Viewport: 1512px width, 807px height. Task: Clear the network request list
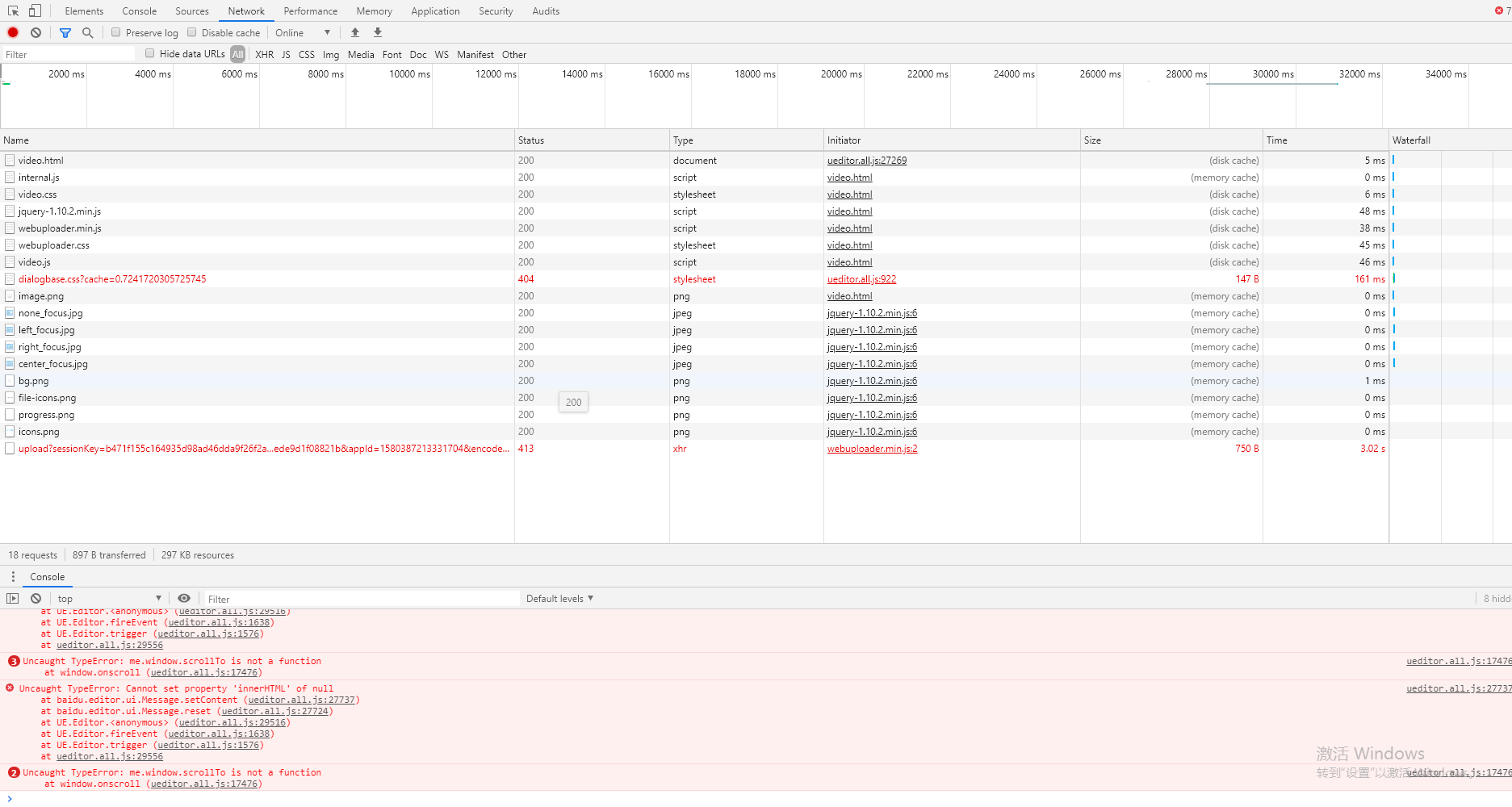tap(36, 32)
